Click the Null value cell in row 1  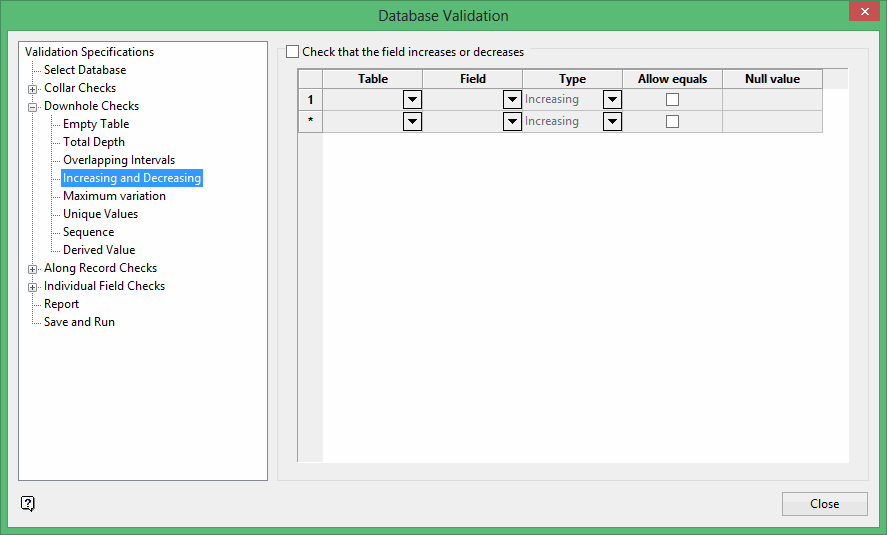tap(772, 100)
